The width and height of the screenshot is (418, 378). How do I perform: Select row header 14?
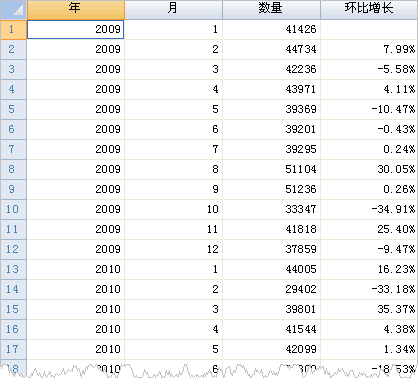tap(13, 290)
